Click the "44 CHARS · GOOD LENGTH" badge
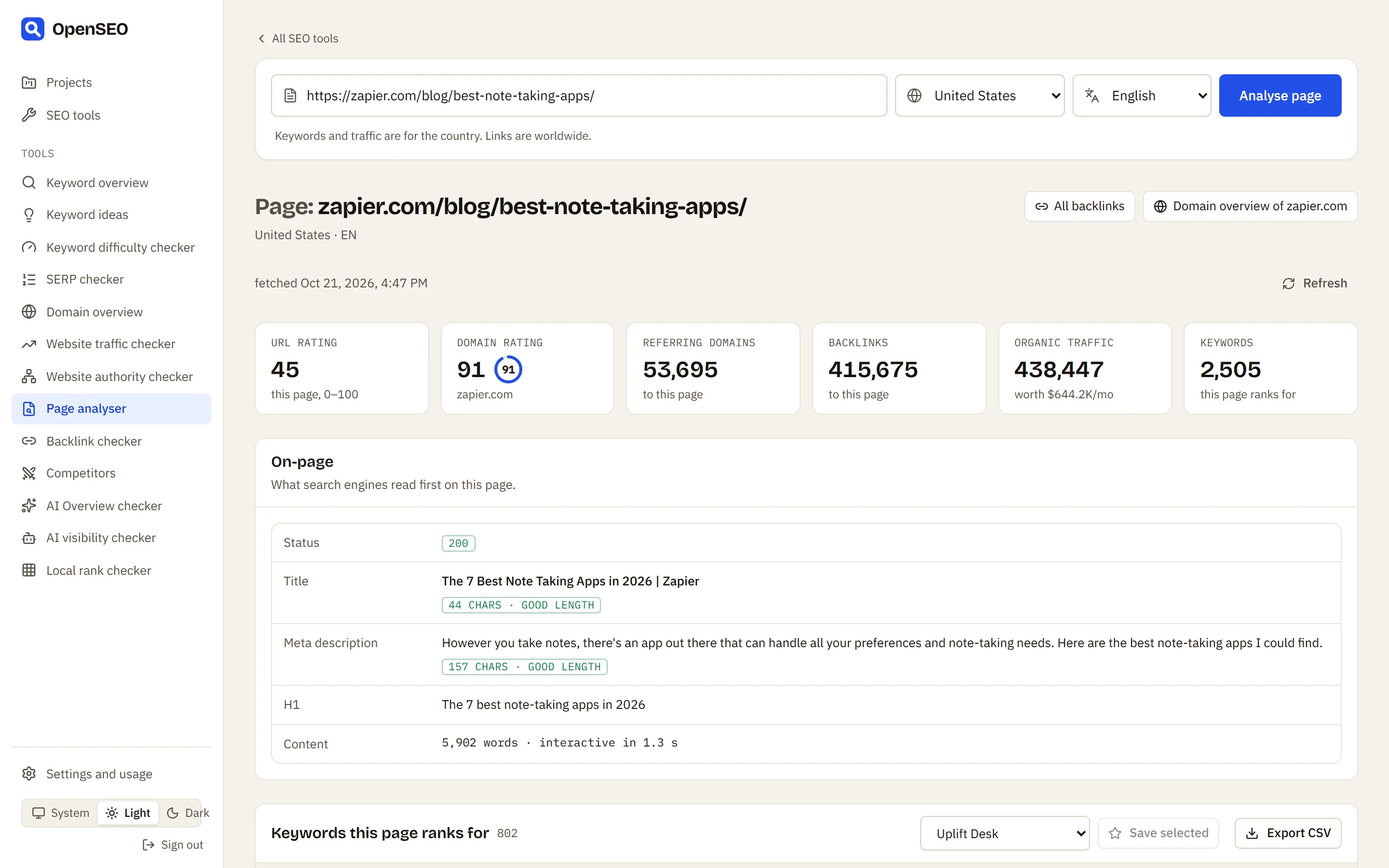The width and height of the screenshot is (1389, 868). (x=520, y=605)
